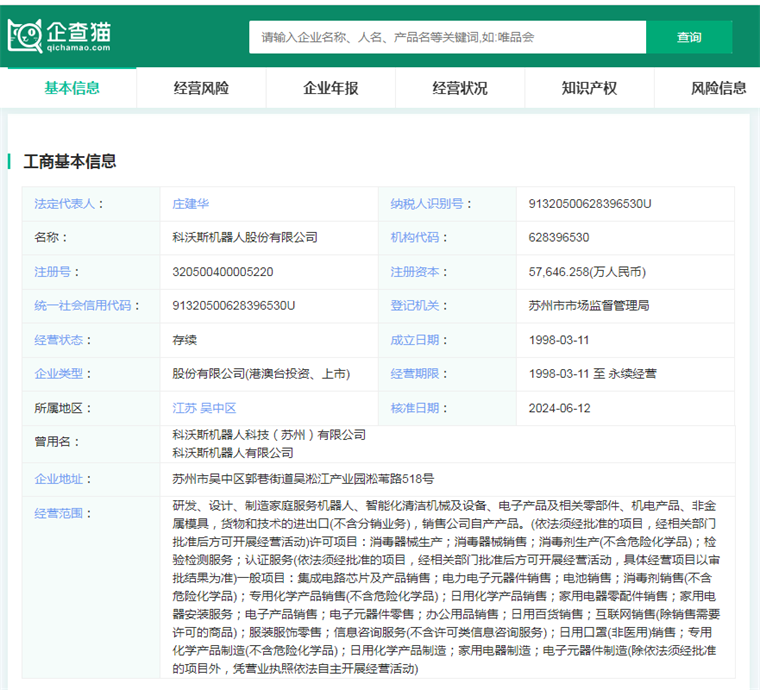The height and width of the screenshot is (690, 760).
Task: Select address 苏州市吴中区郭巷街道吴淞江产业园淞苇路518号
Action: [x=303, y=479]
